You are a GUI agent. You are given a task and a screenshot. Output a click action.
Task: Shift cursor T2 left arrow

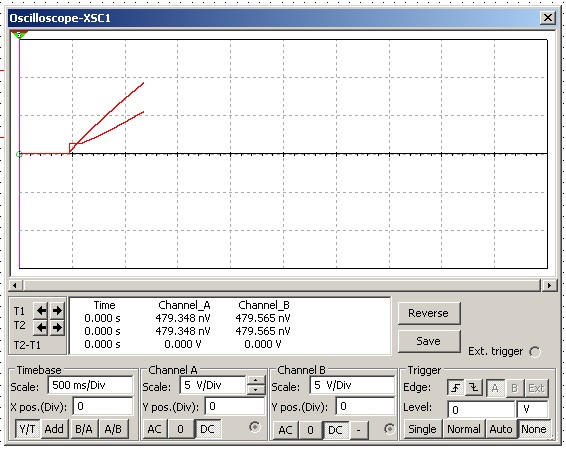click(41, 328)
